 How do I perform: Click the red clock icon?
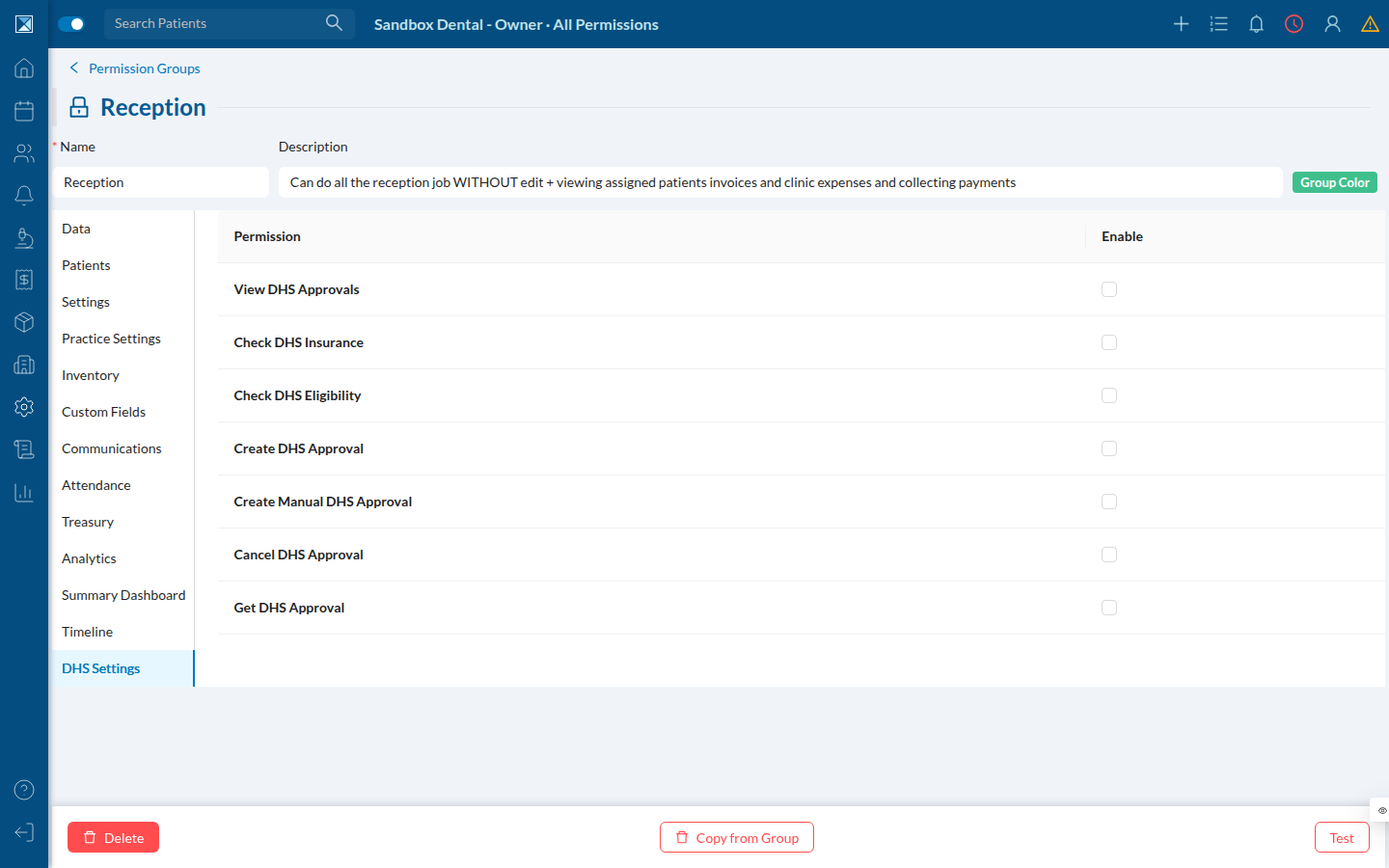[1294, 24]
